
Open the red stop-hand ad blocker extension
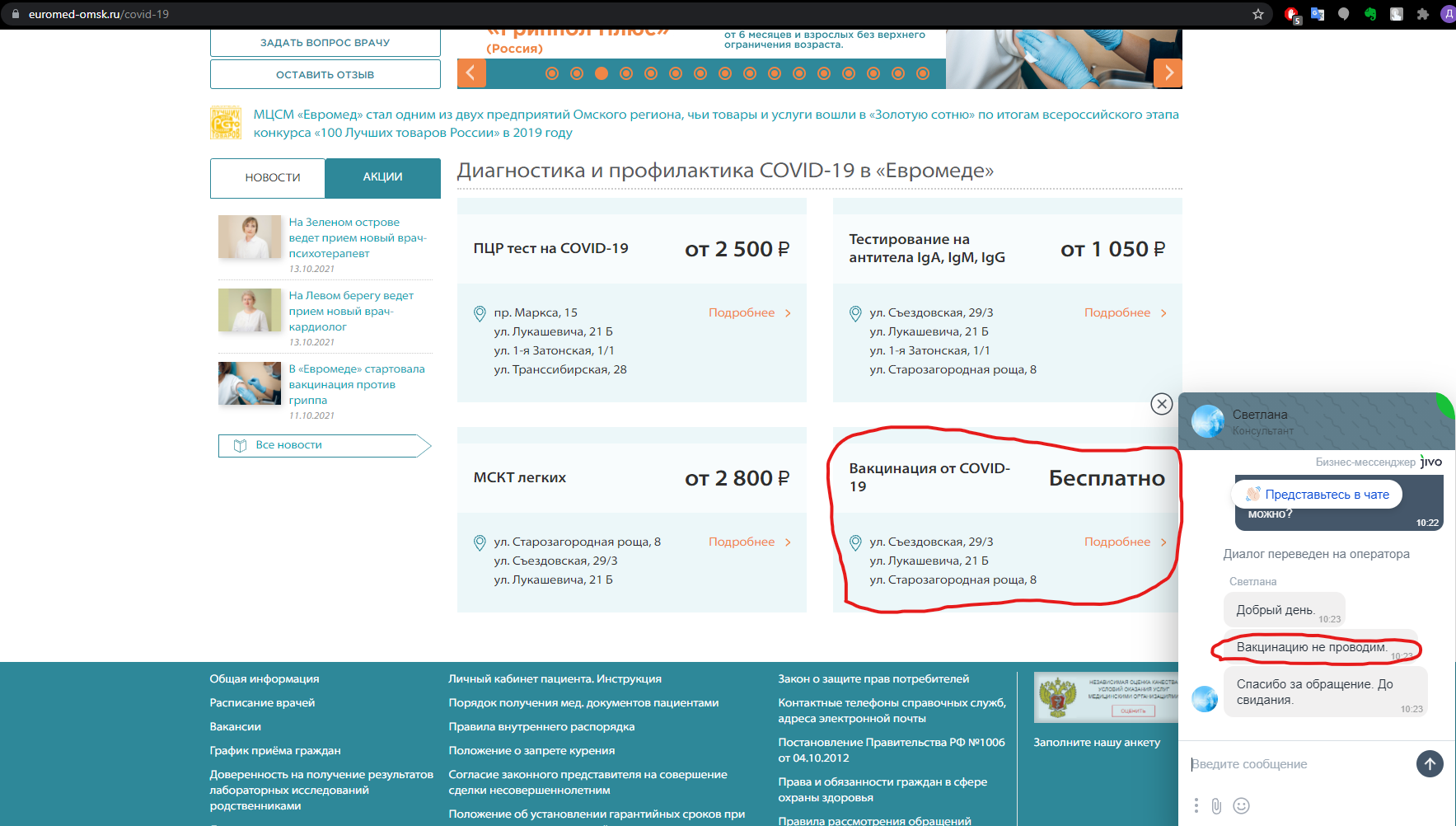pos(1292,15)
